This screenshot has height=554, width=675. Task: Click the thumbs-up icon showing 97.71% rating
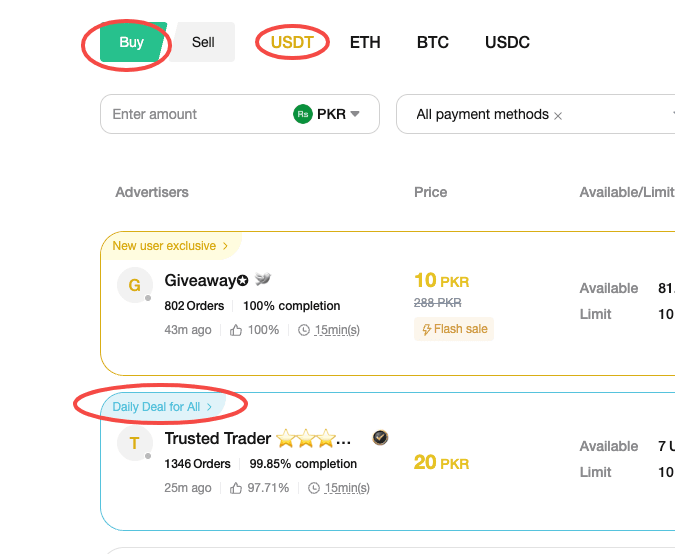click(x=235, y=488)
